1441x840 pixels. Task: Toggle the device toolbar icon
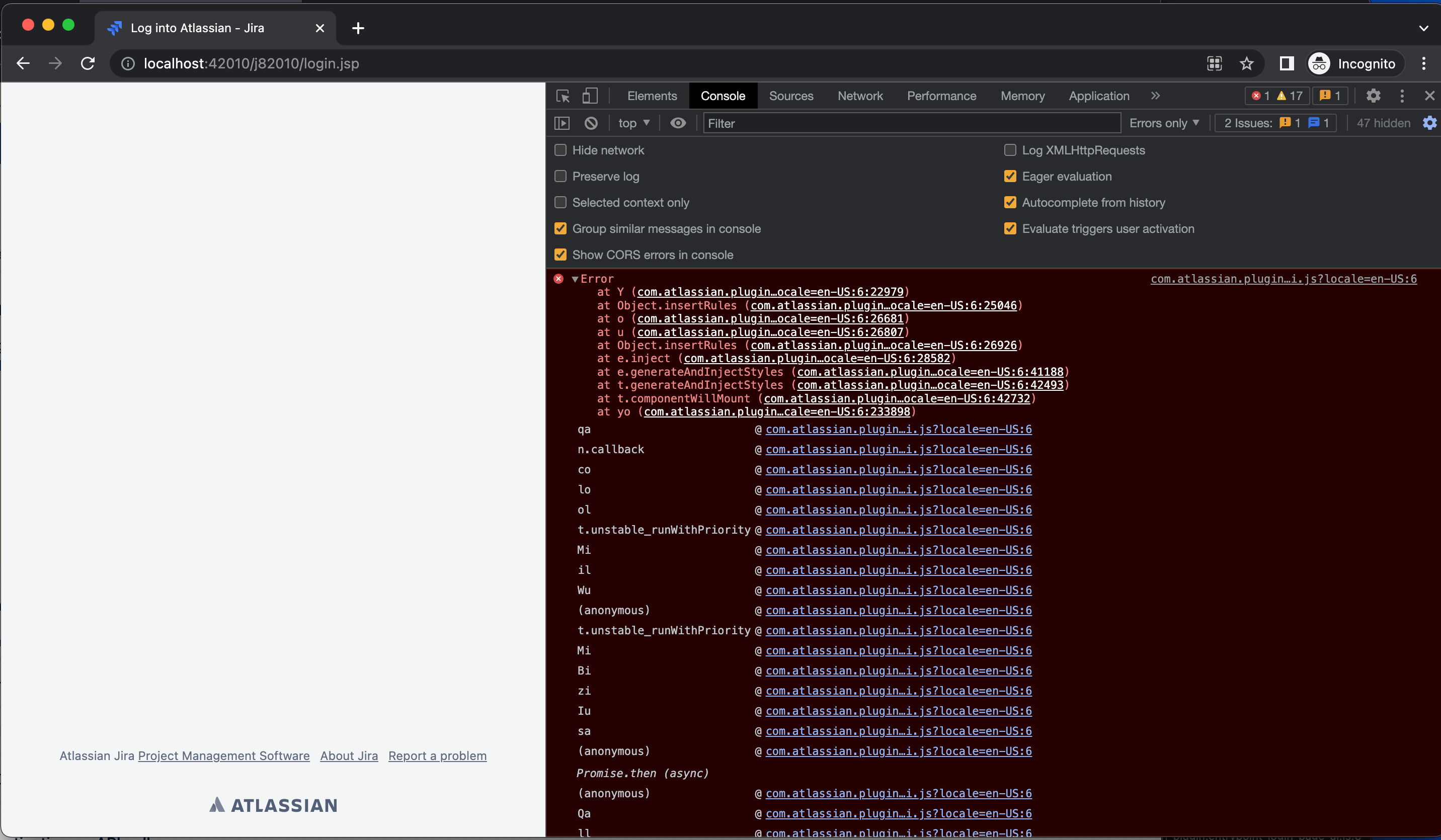tap(590, 96)
